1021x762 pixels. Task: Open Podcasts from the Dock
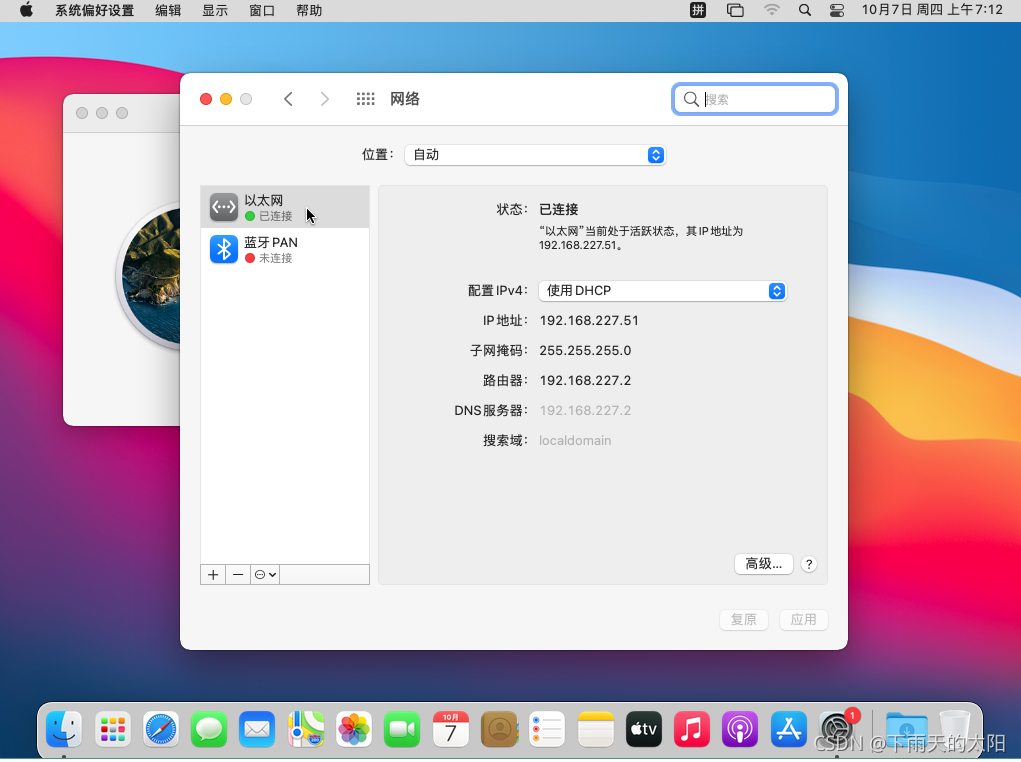point(740,729)
